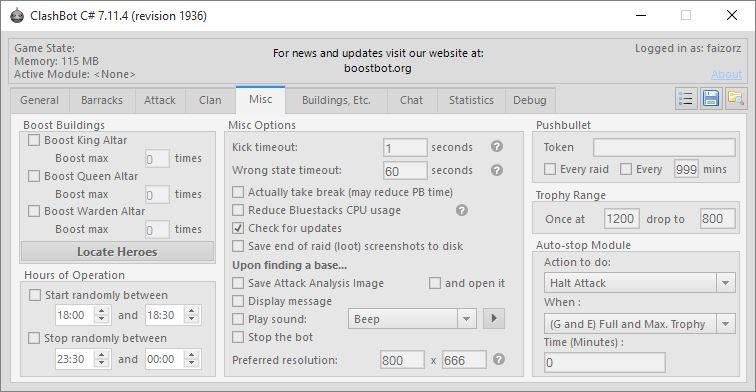Click the help icon next to Wrong state timeout
This screenshot has height=392, width=756.
pos(497,170)
